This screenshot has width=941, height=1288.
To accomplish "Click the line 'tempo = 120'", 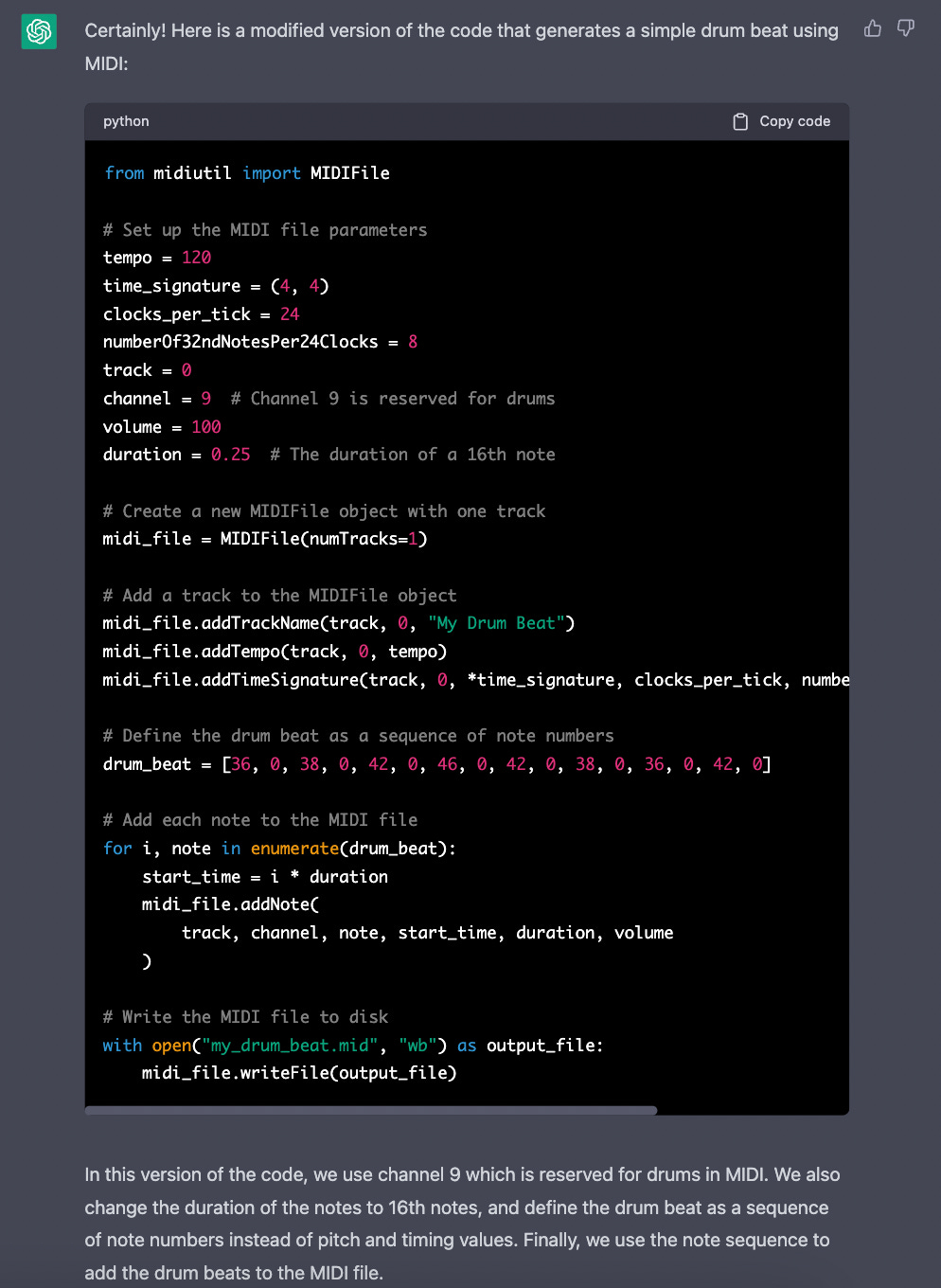I will coord(157,258).
